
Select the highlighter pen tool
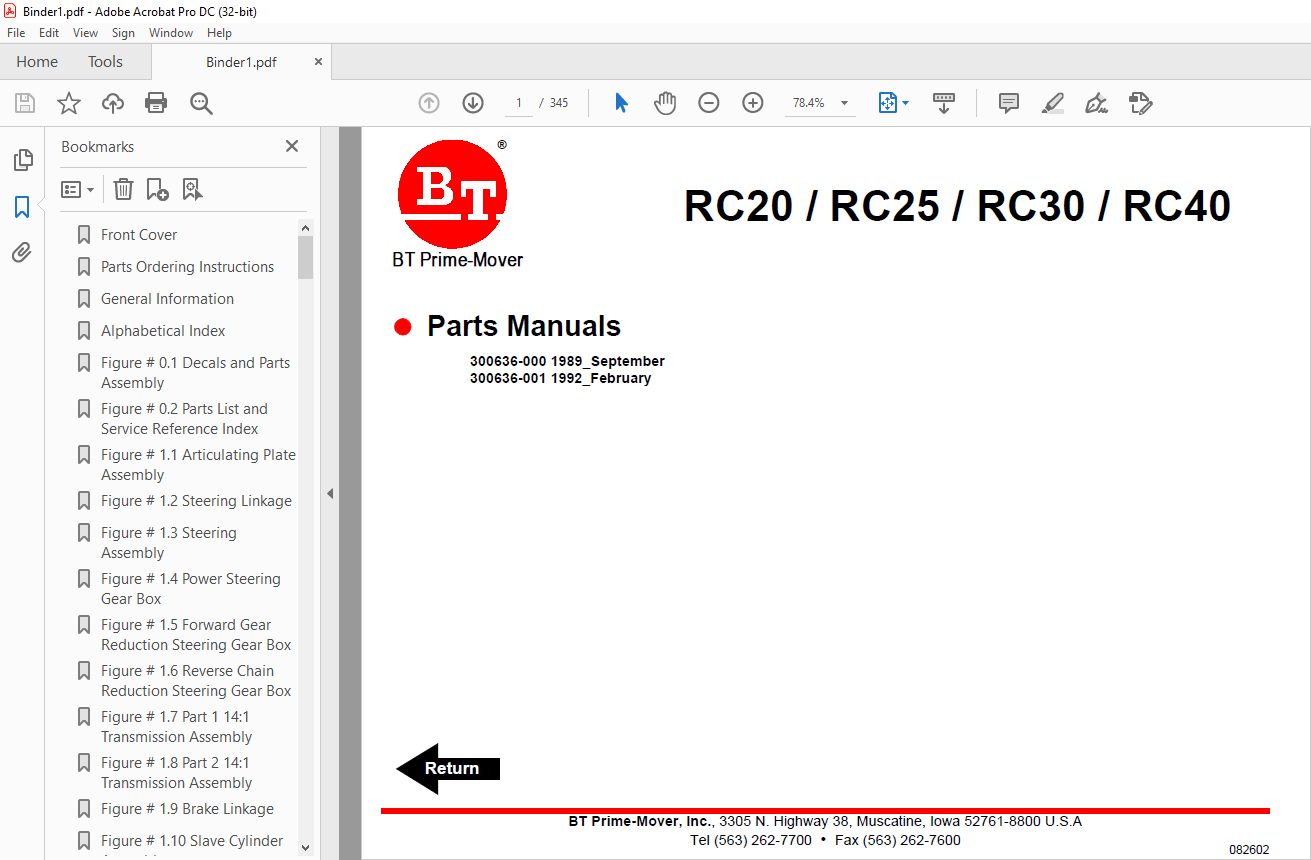[x=1052, y=103]
